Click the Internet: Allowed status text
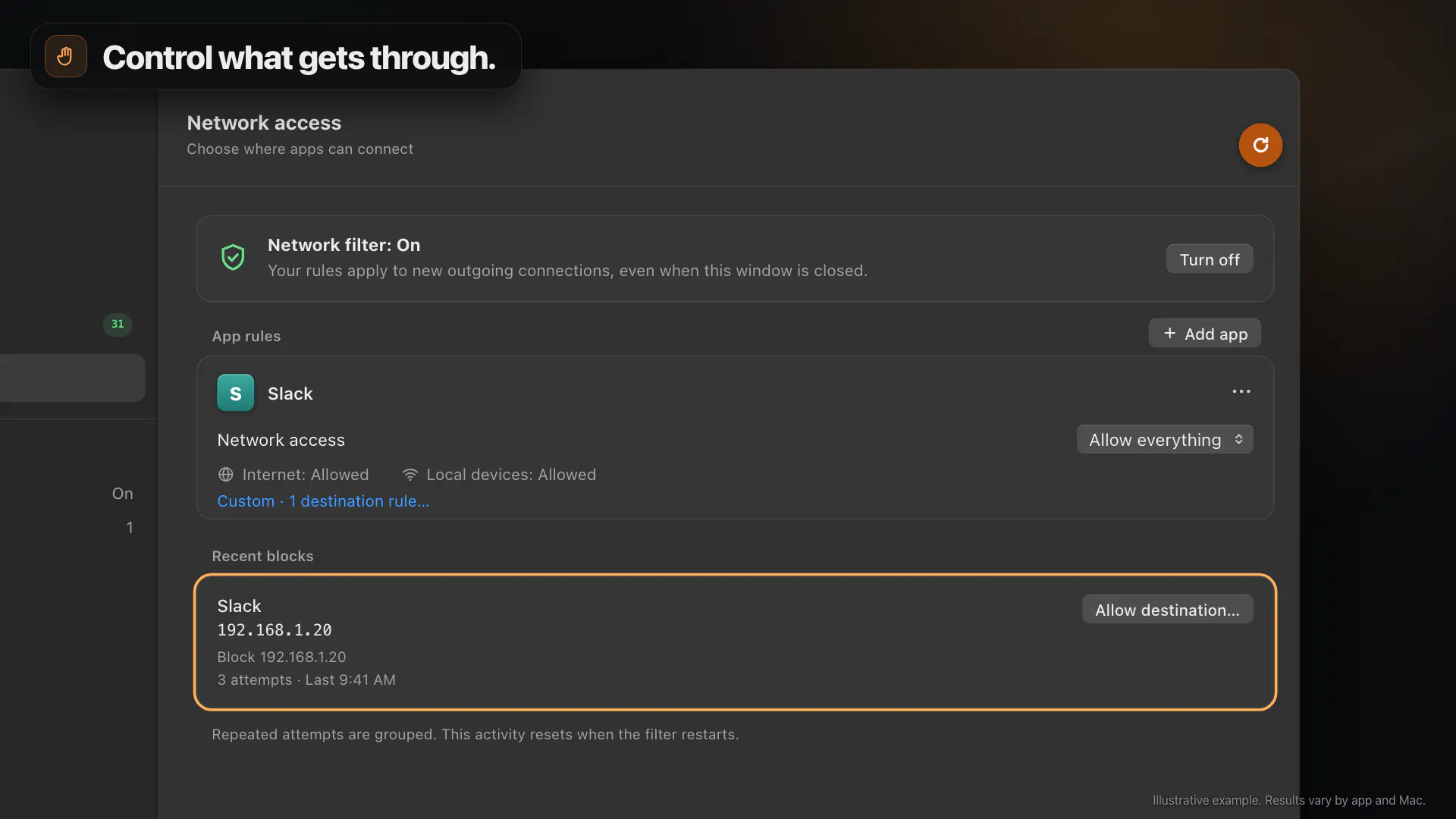Viewport: 1456px width, 819px height. point(306,475)
